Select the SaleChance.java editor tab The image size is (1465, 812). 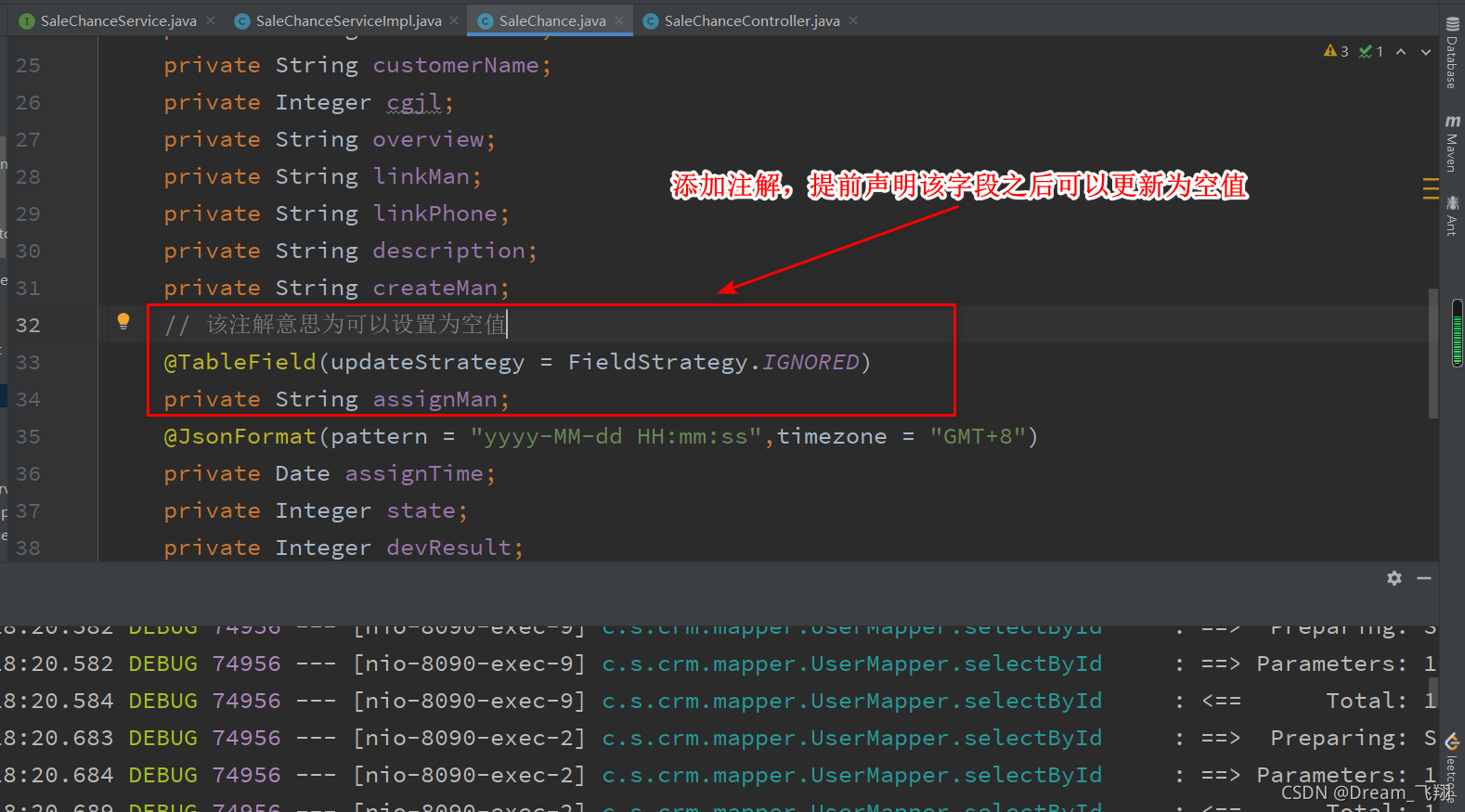pyautogui.click(x=551, y=20)
